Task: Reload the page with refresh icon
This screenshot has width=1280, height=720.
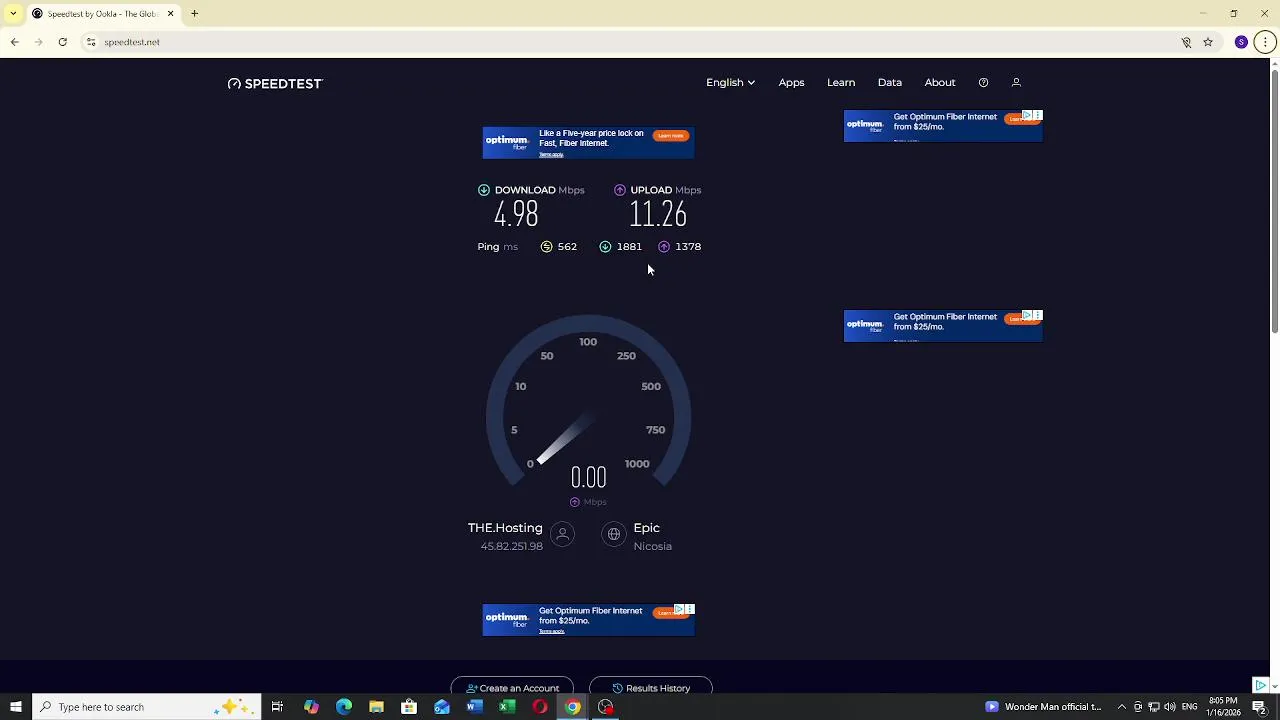Action: [x=62, y=42]
